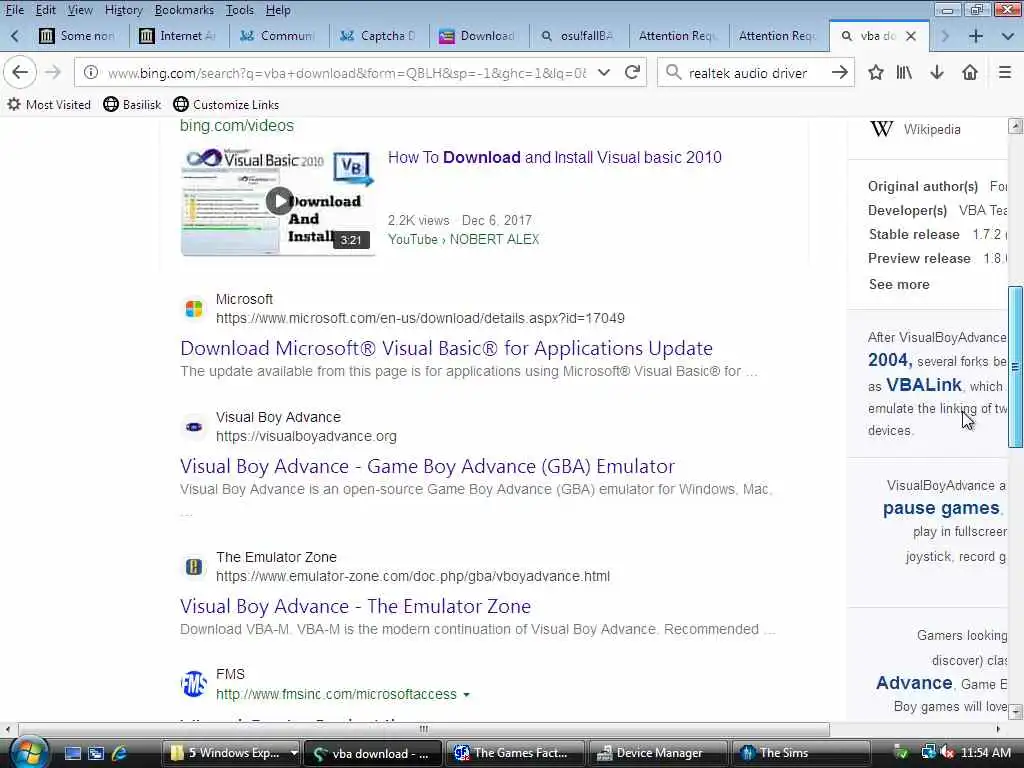1024x768 pixels.
Task: Open the Bookmarks menu
Action: (x=184, y=10)
